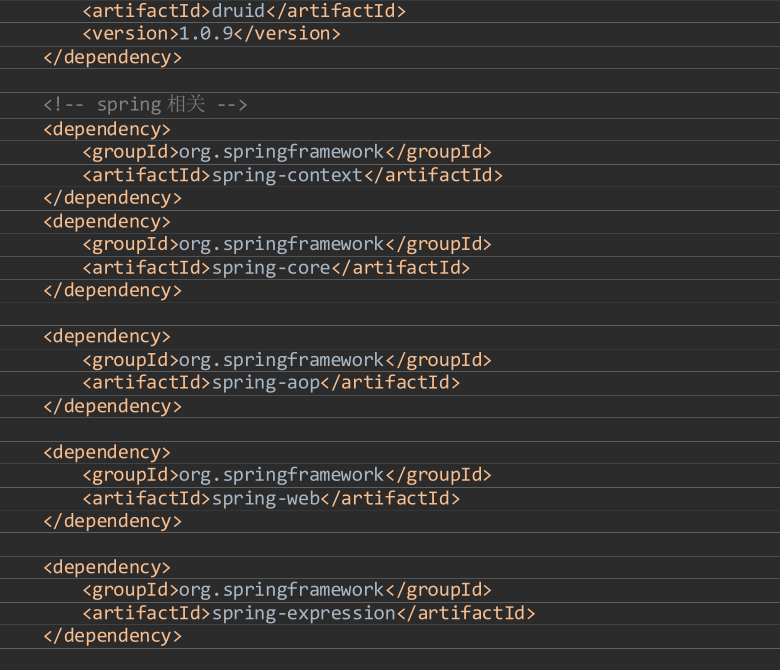The width and height of the screenshot is (780, 670).
Task: Click the closing </artifactId> tag after druid
Action: (336, 10)
